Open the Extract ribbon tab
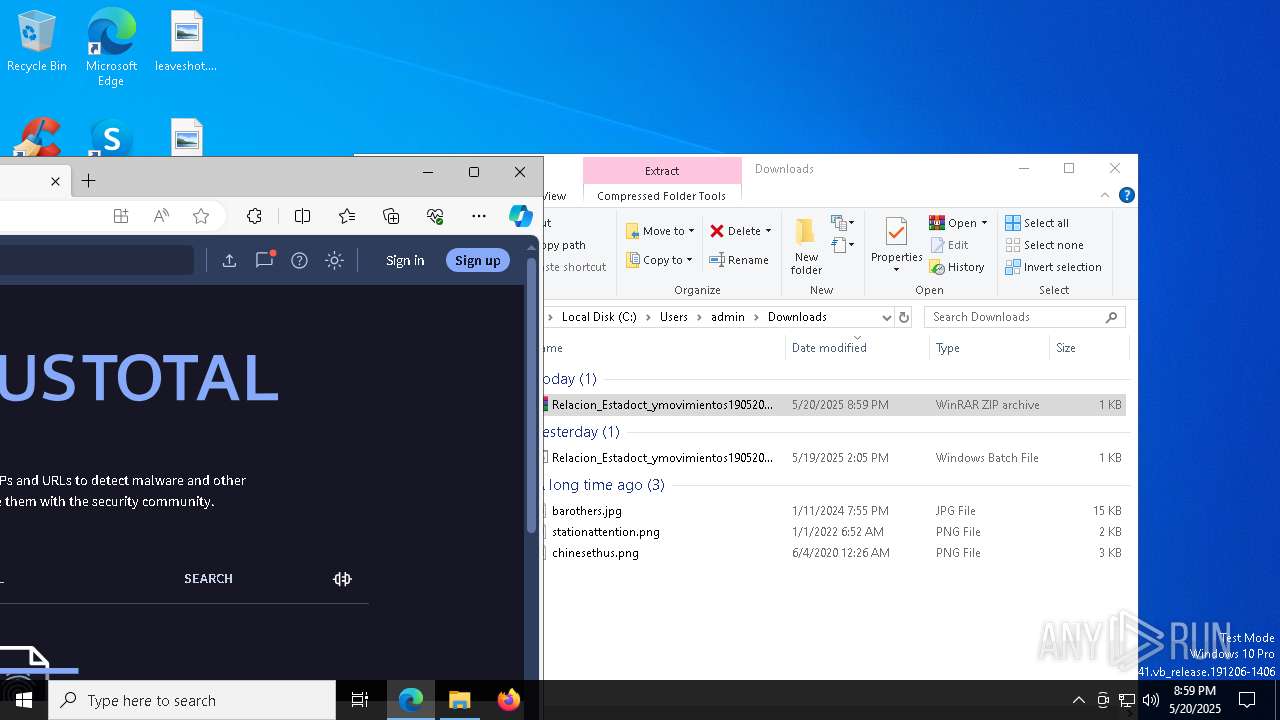The height and width of the screenshot is (720, 1280). pyautogui.click(x=662, y=171)
